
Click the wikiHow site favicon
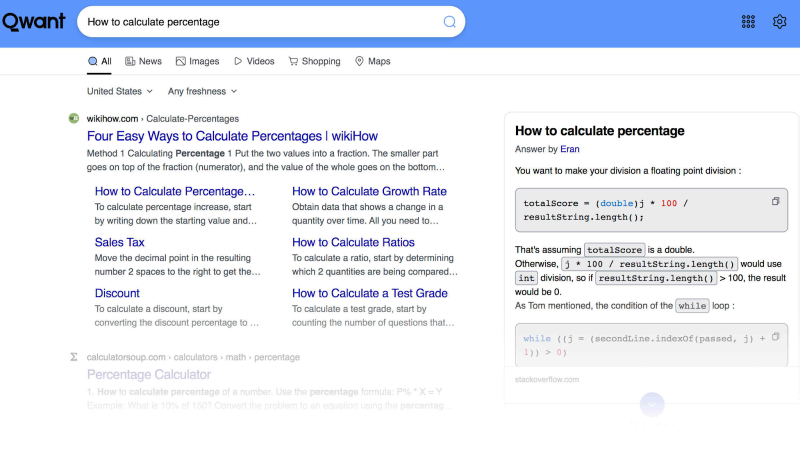tap(74, 118)
